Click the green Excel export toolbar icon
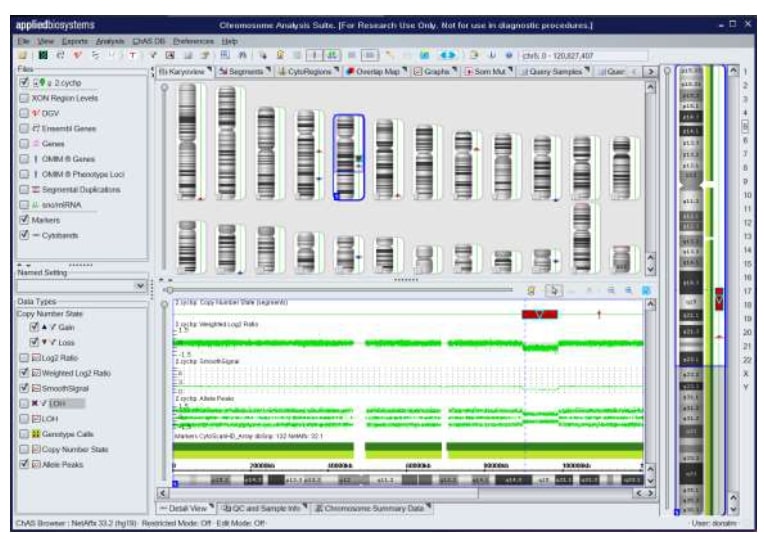The width and height of the screenshot is (764, 539). click(x=43, y=56)
